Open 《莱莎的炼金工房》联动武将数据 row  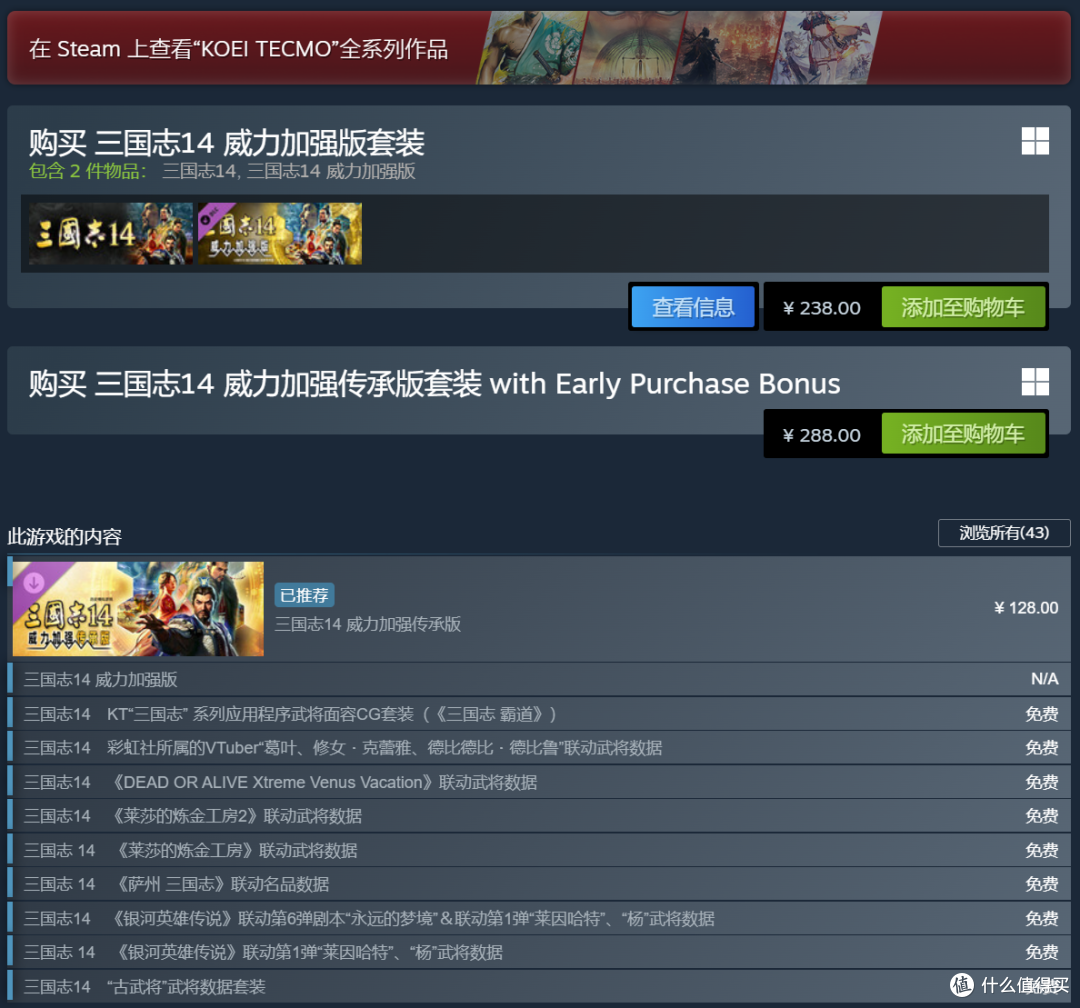click(x=539, y=850)
